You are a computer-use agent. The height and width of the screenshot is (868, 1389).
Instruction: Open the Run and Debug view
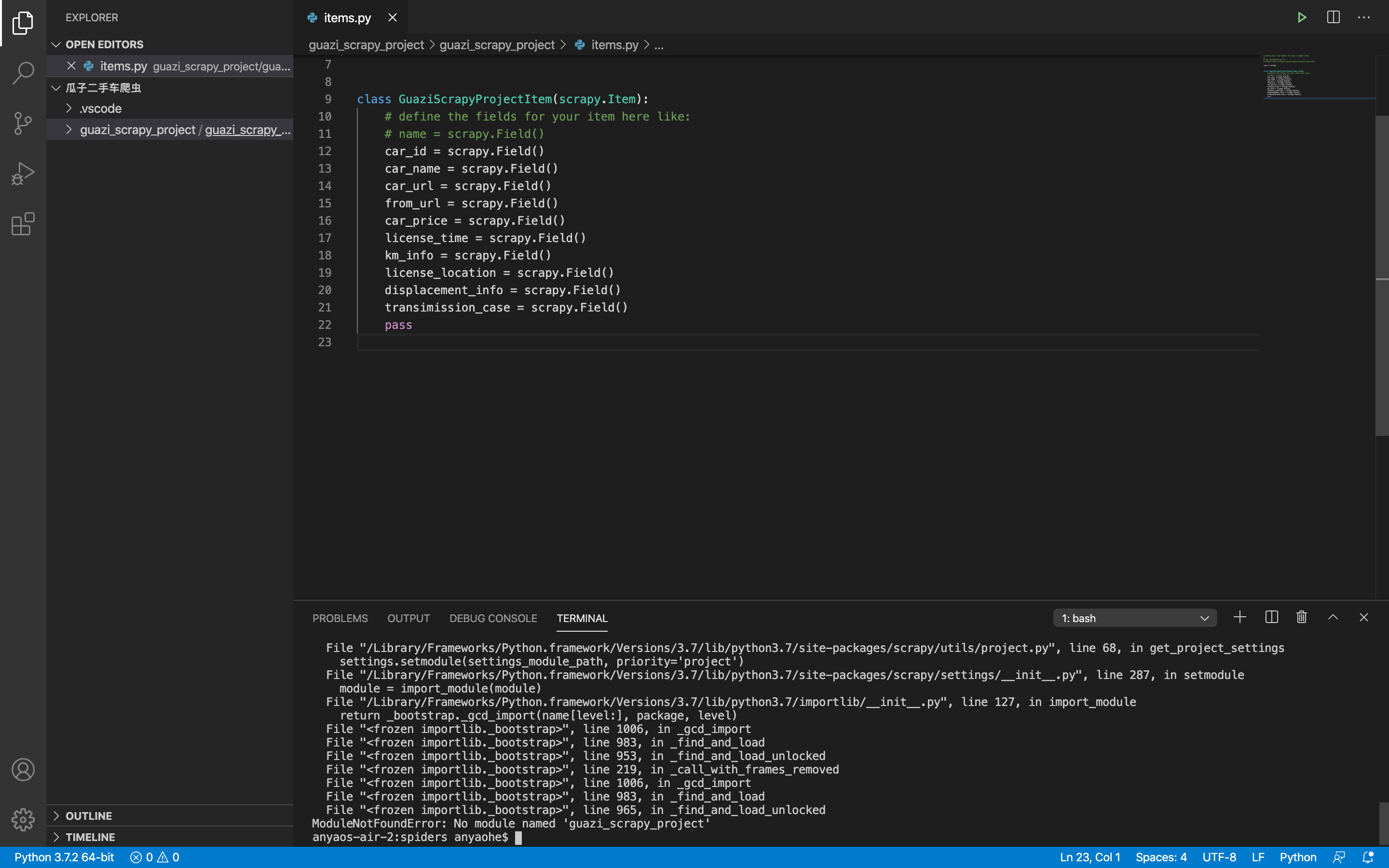(x=23, y=174)
